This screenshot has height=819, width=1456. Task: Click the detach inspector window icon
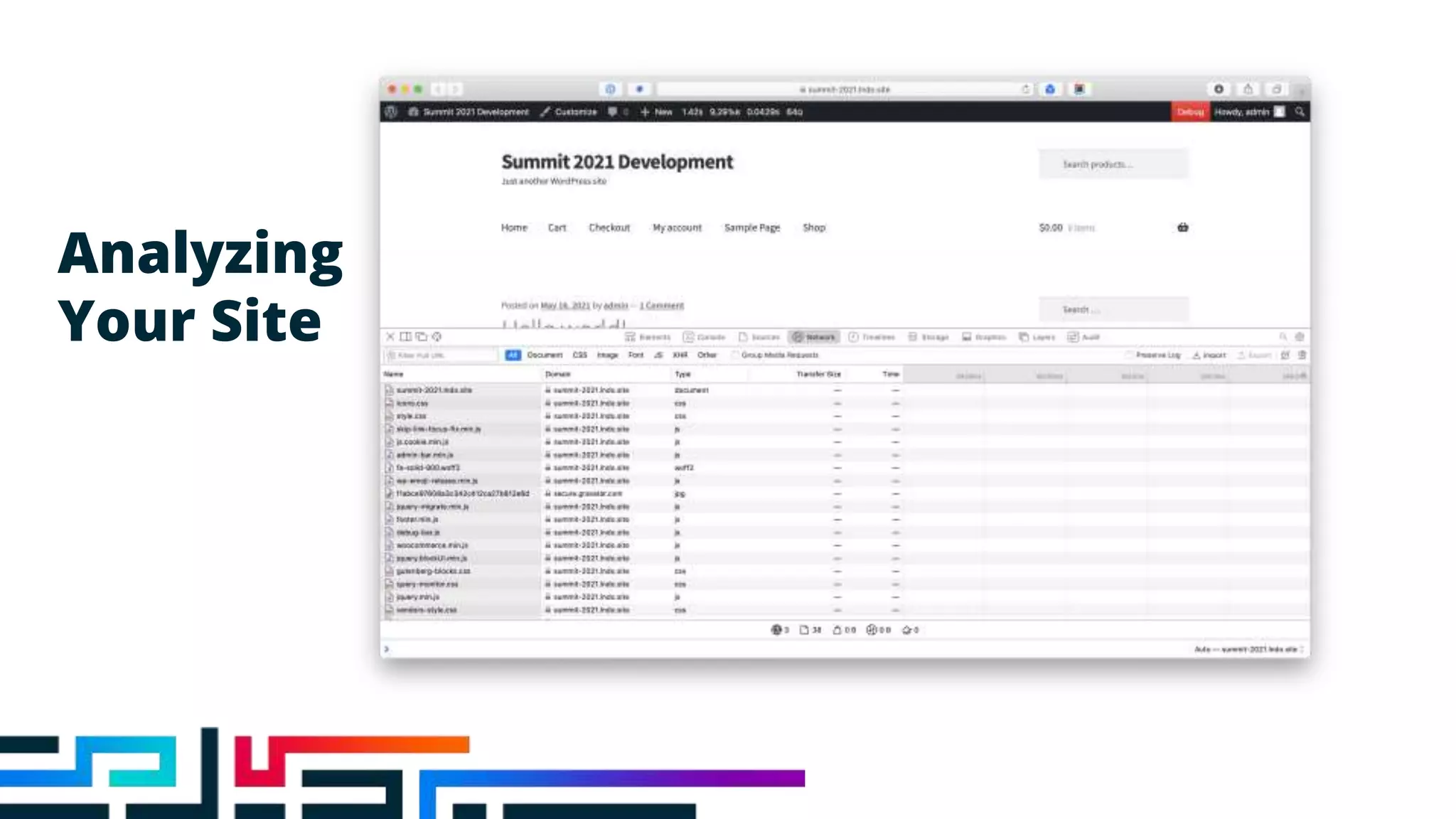tap(421, 336)
